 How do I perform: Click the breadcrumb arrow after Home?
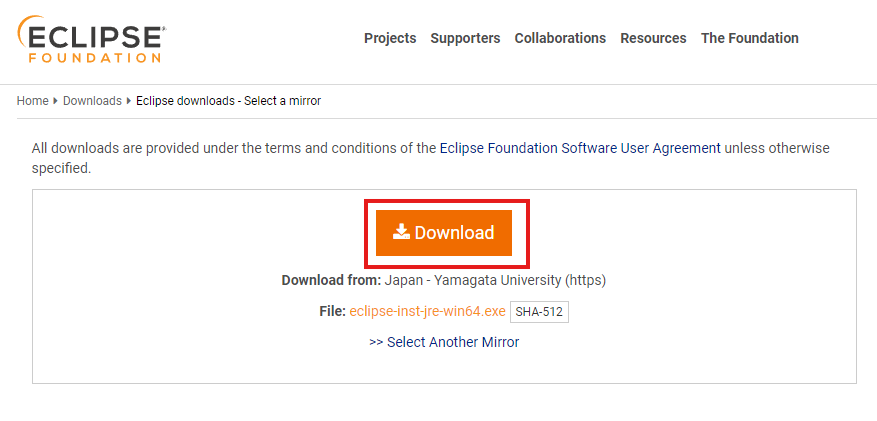(x=56, y=101)
